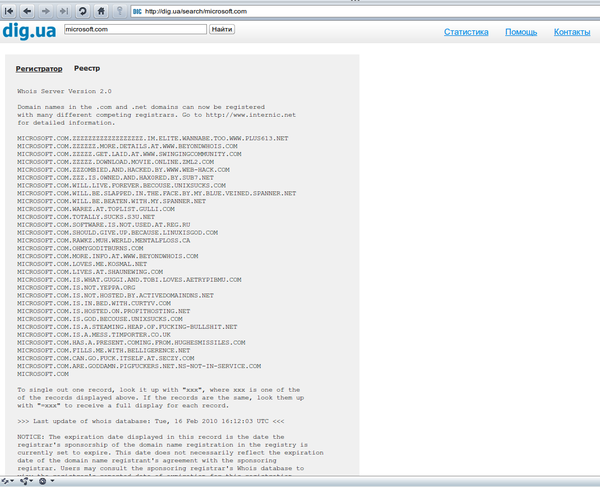Select the line ending AT.SECZY.COM

(x=106, y=358)
